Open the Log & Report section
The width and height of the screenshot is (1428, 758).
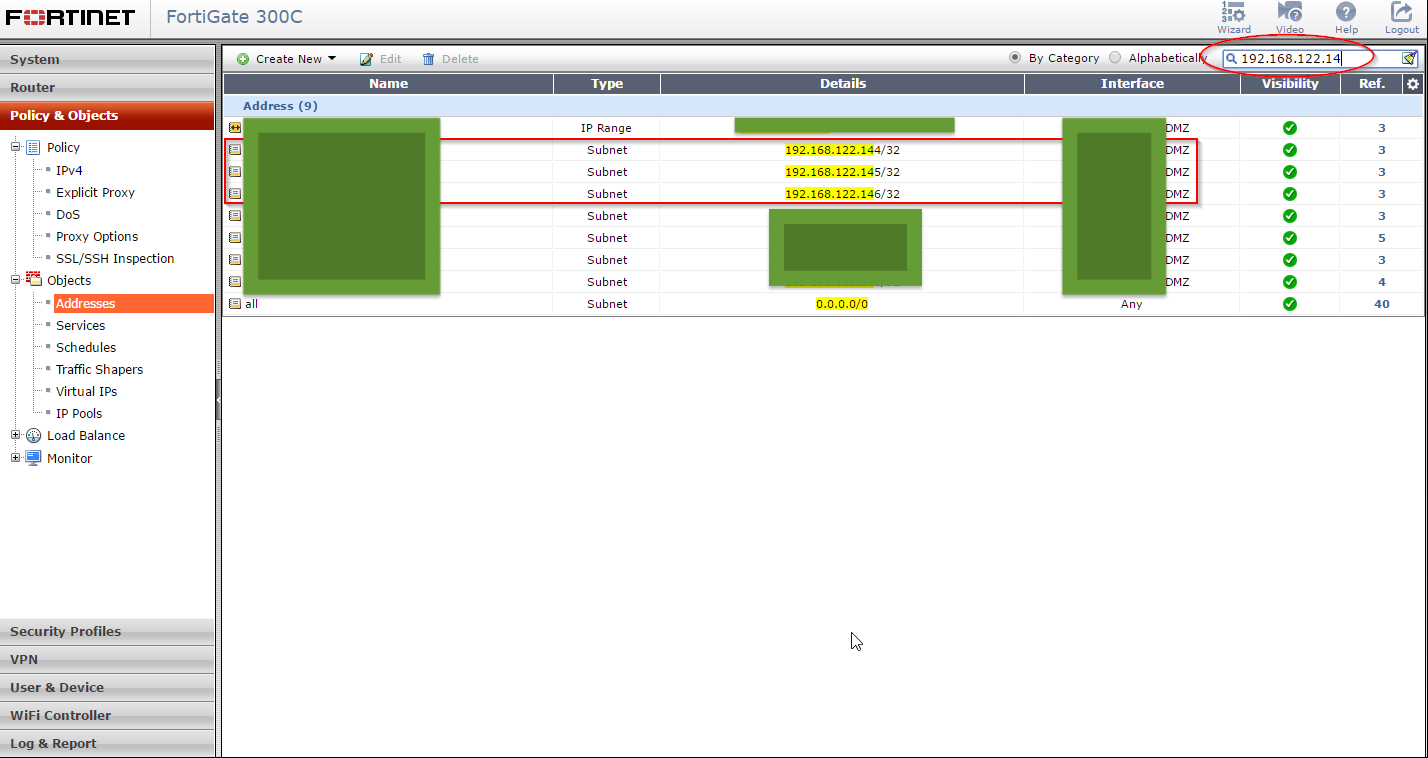tap(107, 744)
